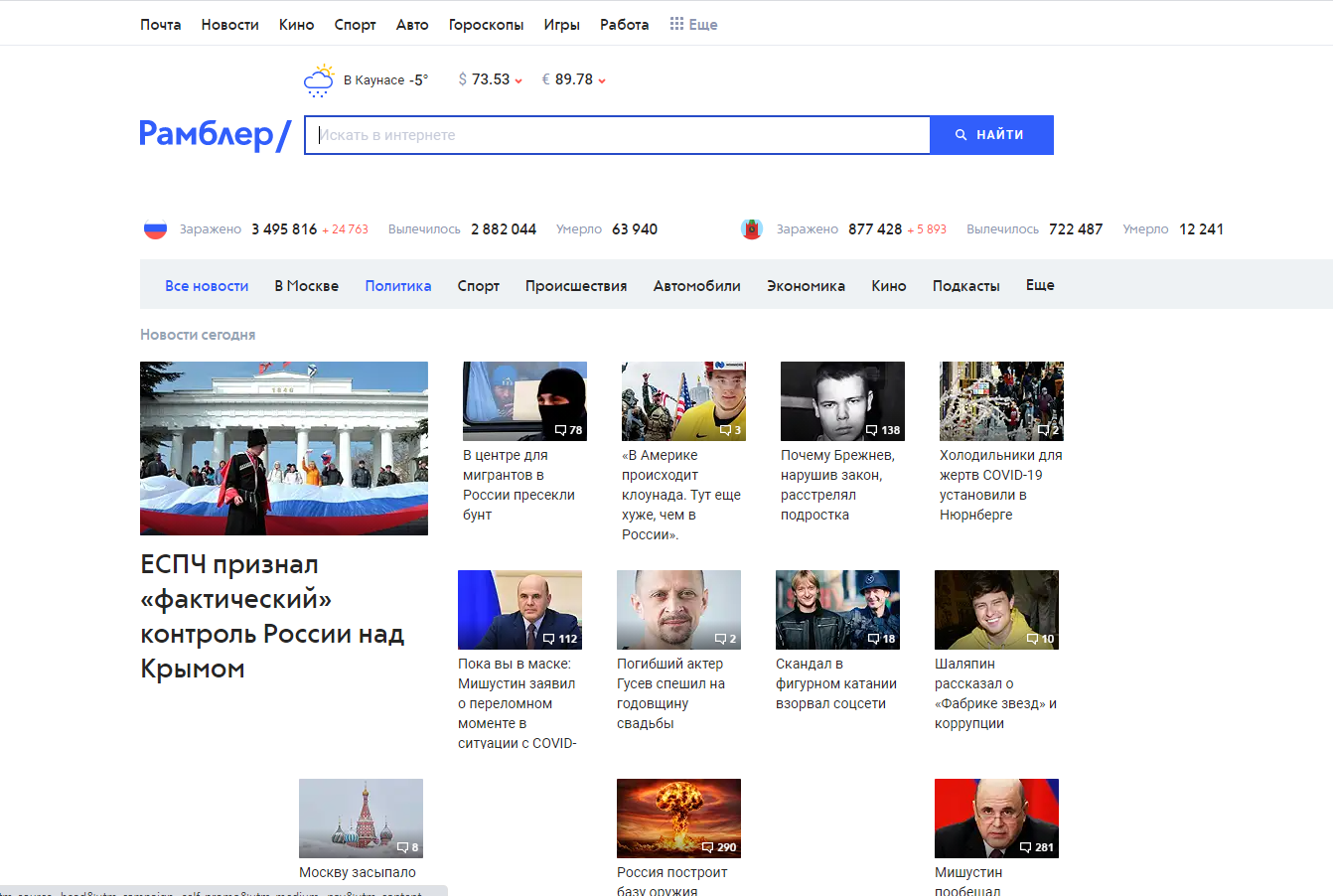
Task: Open Мишустин article about COVID turning point
Action: click(517, 703)
